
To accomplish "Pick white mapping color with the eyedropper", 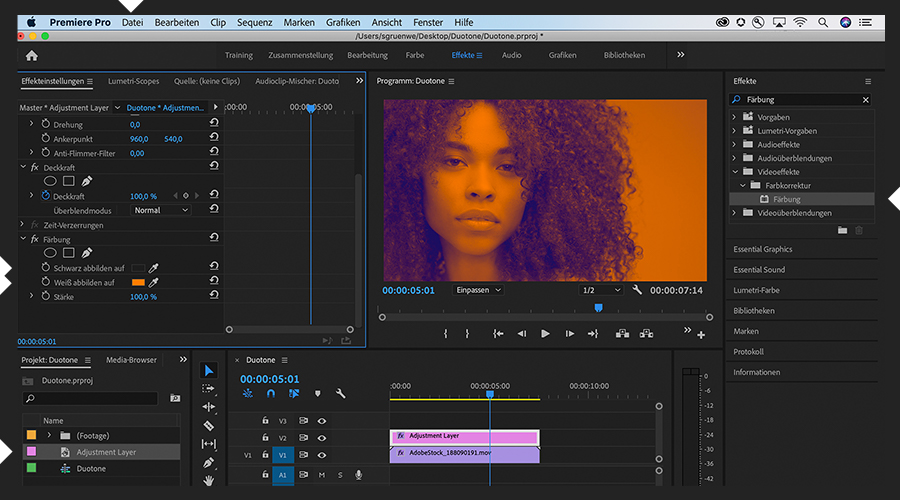I will coord(154,283).
